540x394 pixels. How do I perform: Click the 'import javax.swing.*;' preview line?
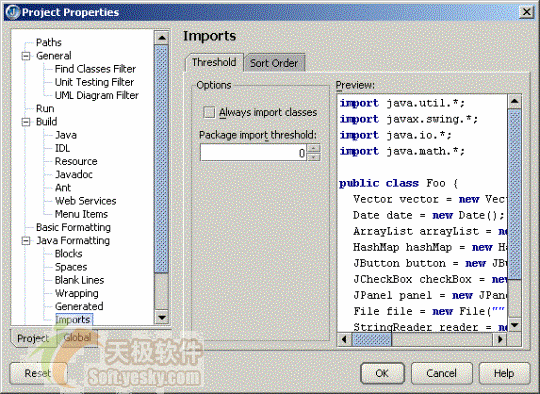coord(409,120)
